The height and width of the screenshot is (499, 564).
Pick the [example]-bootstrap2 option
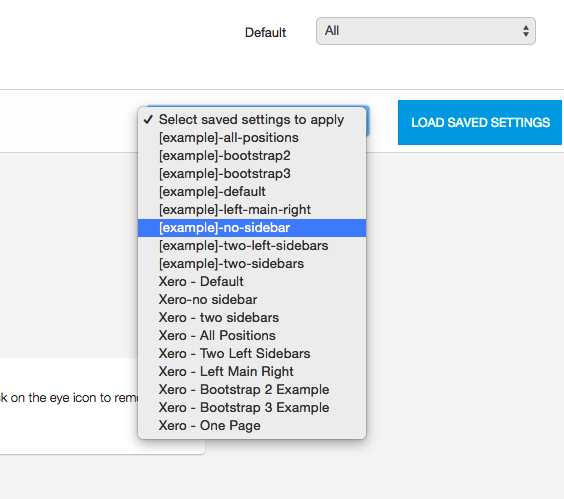[x=252, y=155]
